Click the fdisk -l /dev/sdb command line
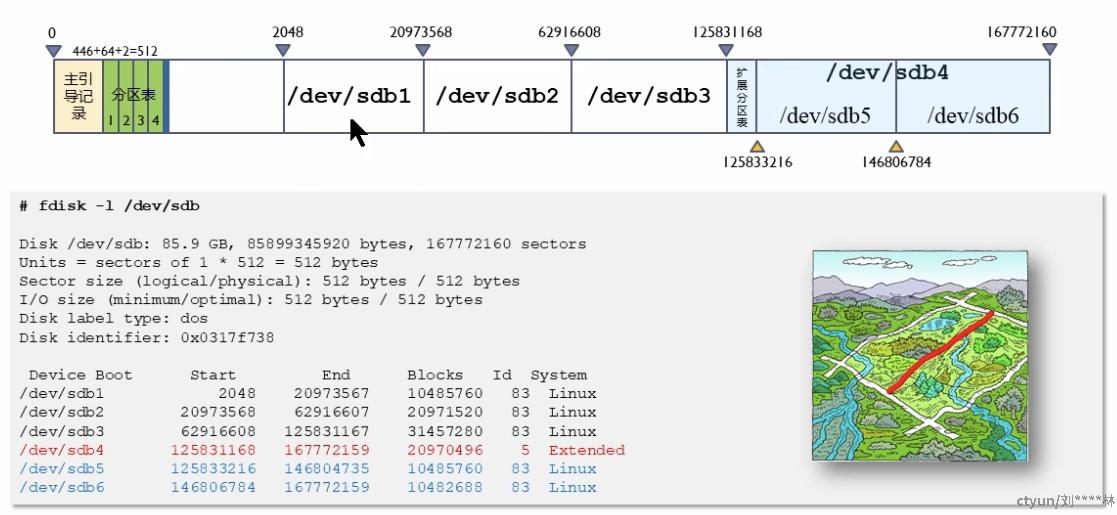 (110, 207)
